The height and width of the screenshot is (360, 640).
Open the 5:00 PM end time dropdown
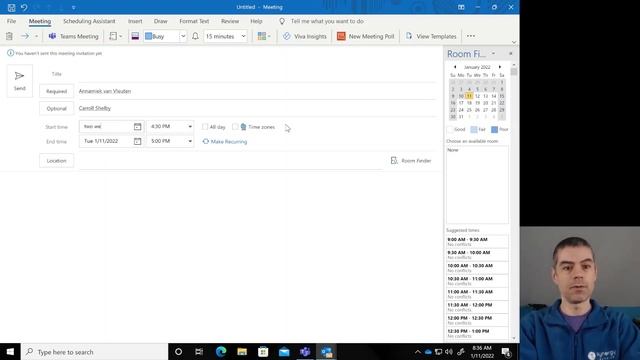[190, 141]
